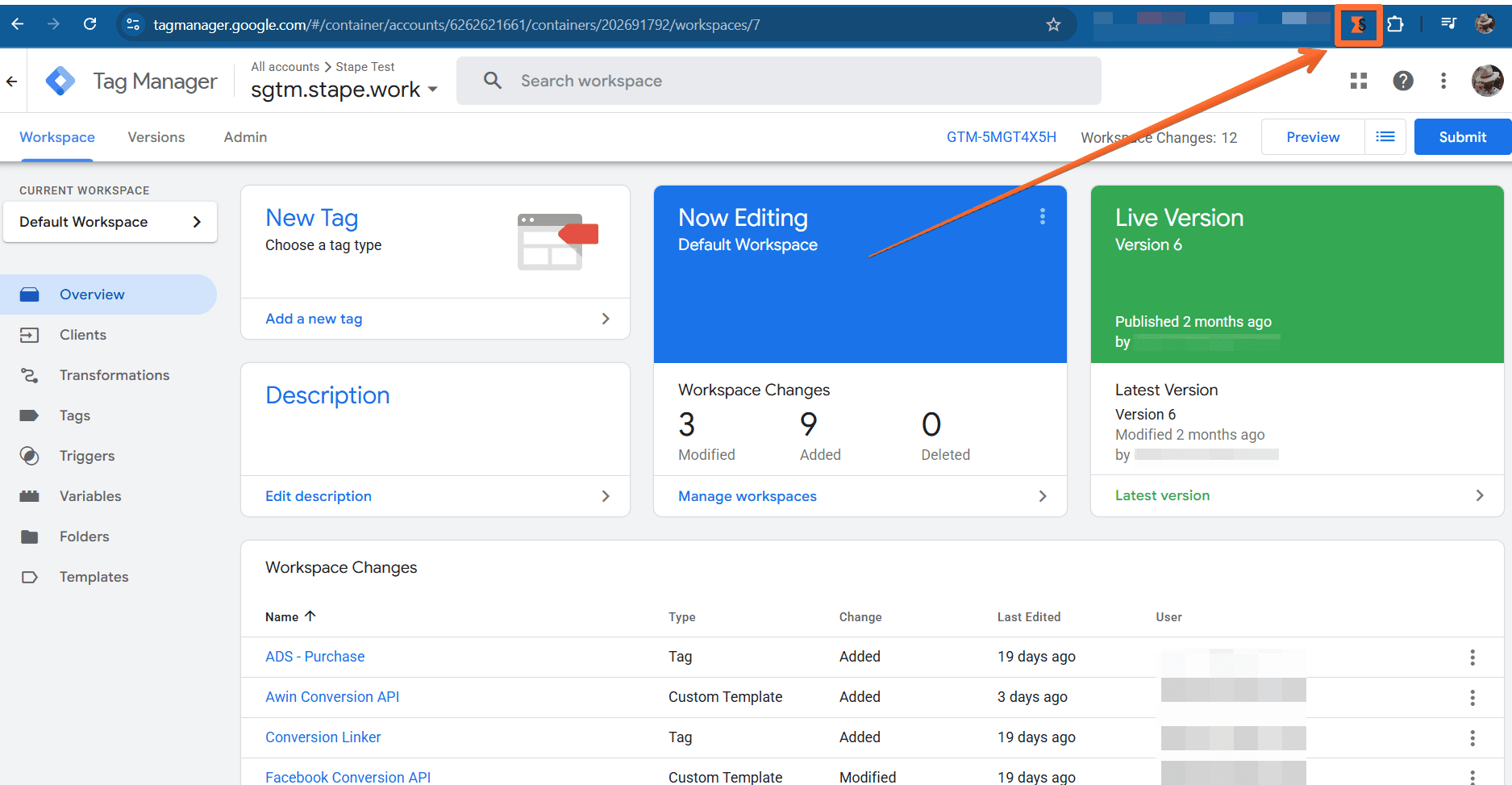Click the blue Submit button
The image size is (1512, 785).
(x=1462, y=137)
